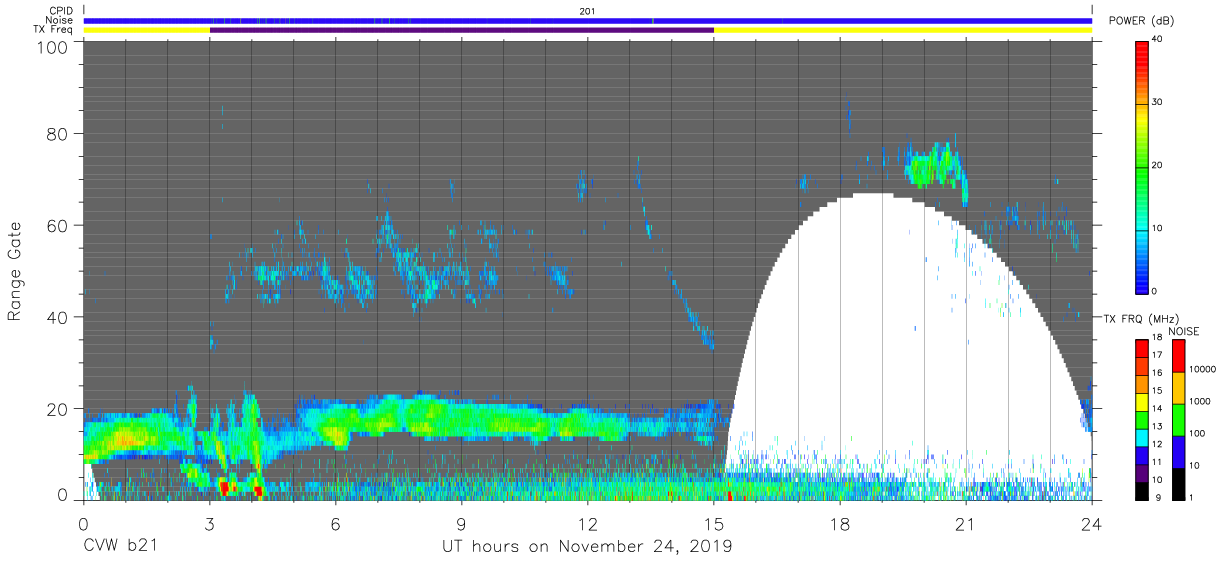This screenshot has width=1228, height=567.
Task: Click the 'CPID' label at top left
Action: tap(62, 11)
